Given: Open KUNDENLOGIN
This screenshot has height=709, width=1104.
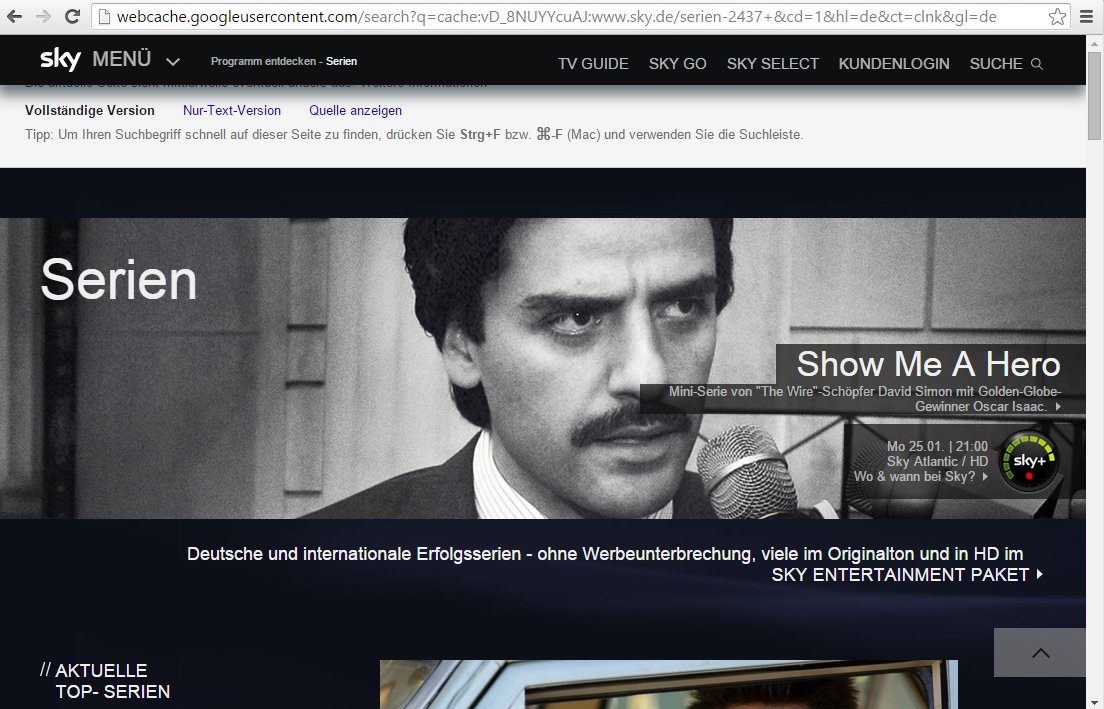Looking at the screenshot, I should click(x=893, y=64).
